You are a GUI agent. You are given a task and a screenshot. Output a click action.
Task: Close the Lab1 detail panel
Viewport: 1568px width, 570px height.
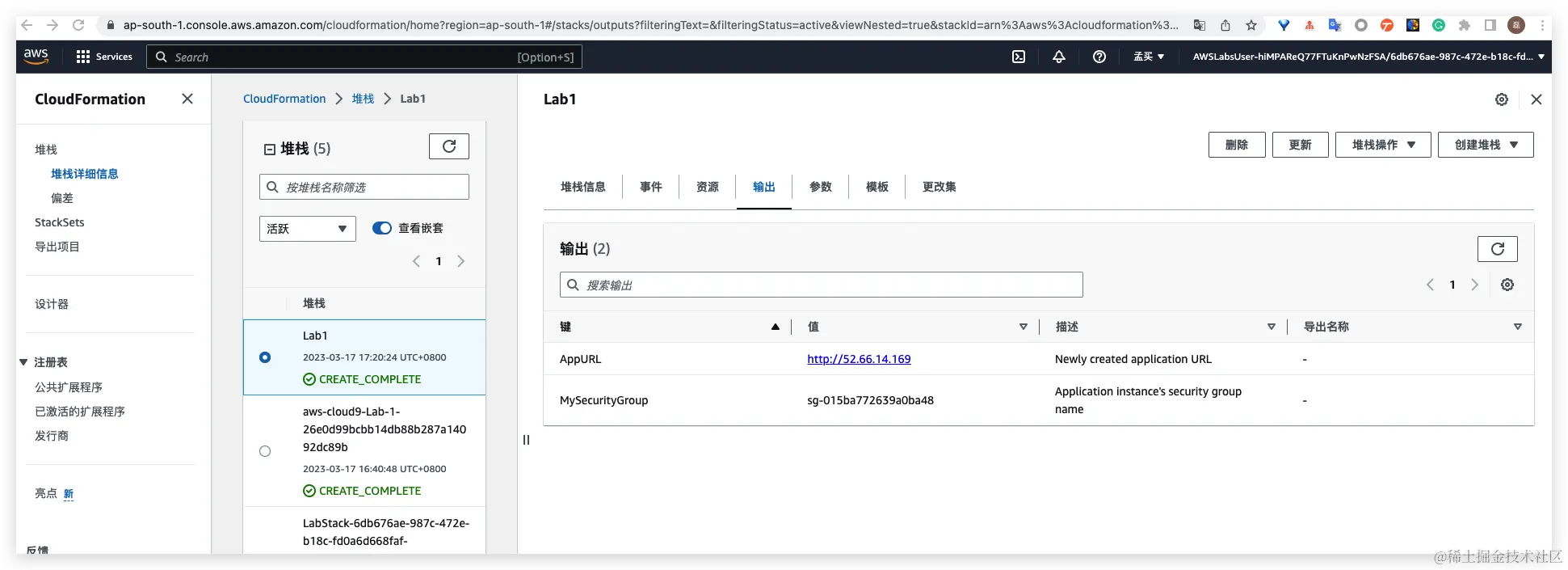pos(1536,99)
